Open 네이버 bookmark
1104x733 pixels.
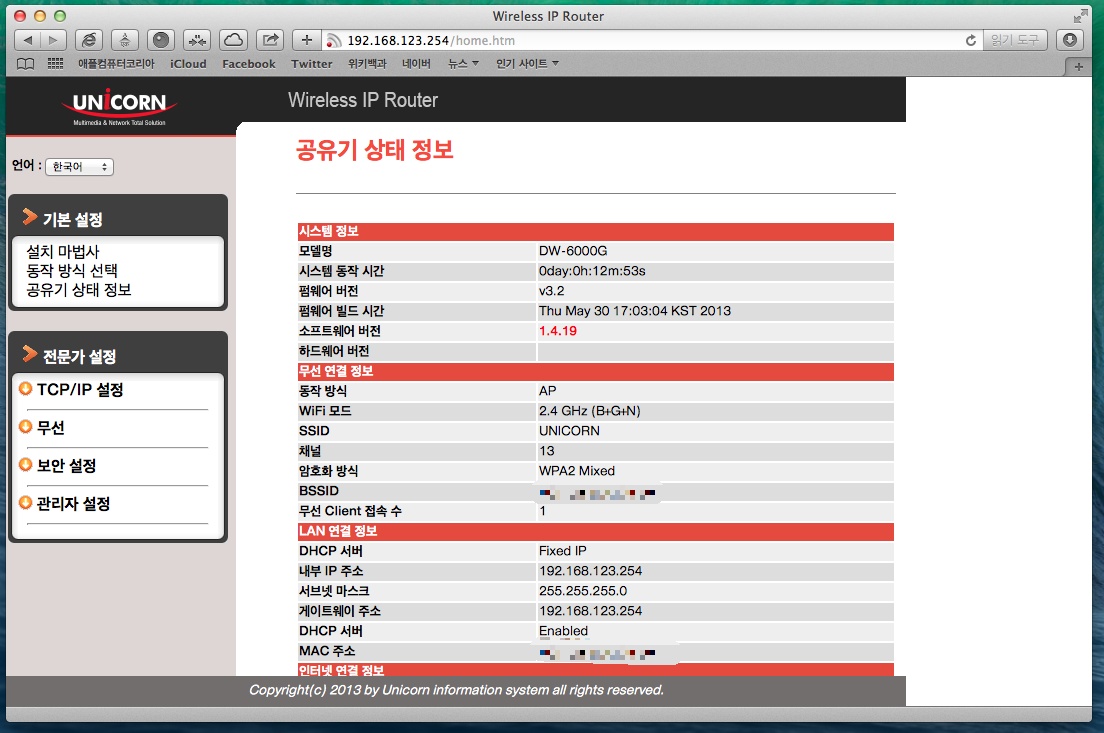point(416,63)
